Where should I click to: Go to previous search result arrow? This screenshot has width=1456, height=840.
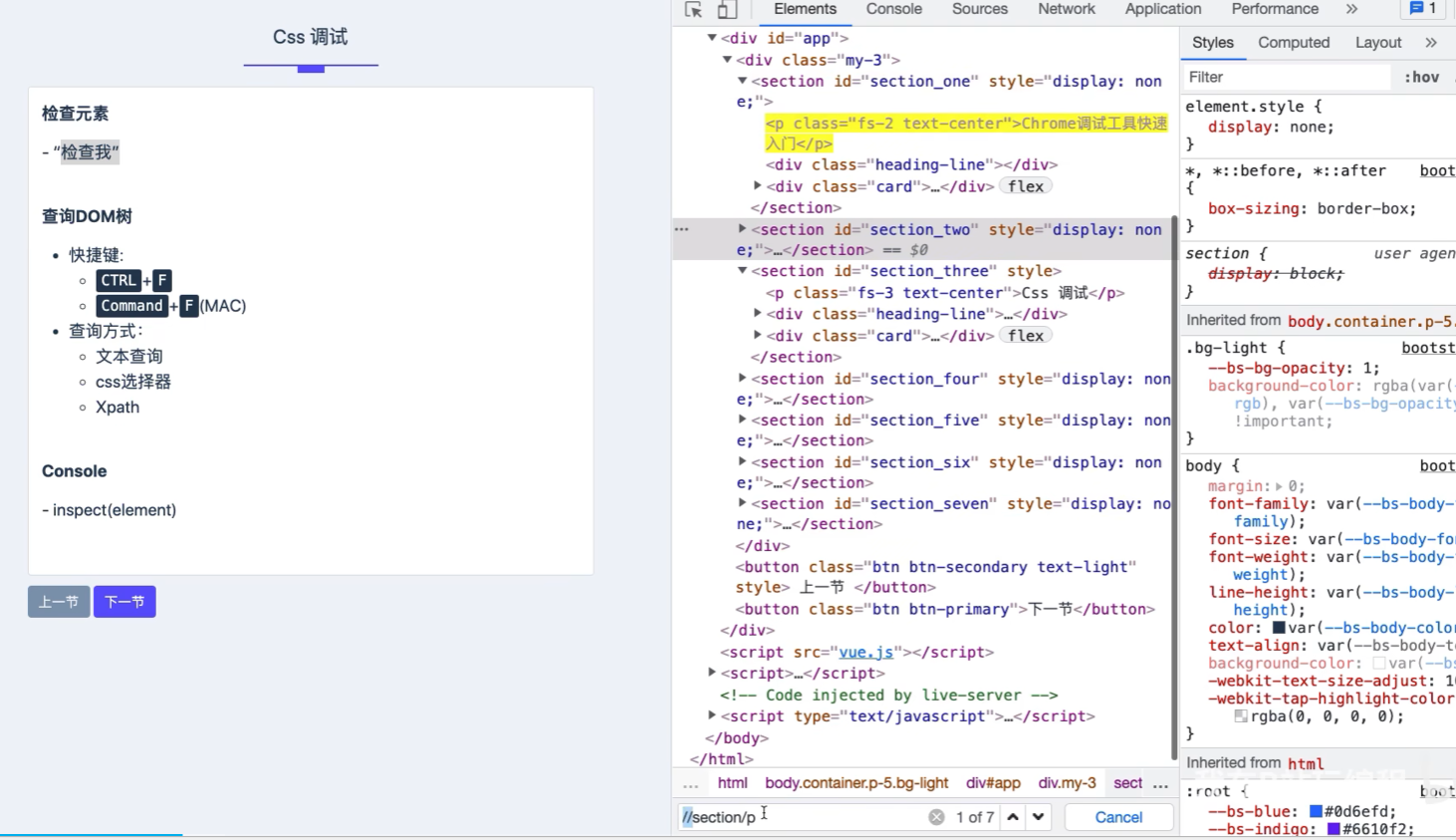(1013, 817)
